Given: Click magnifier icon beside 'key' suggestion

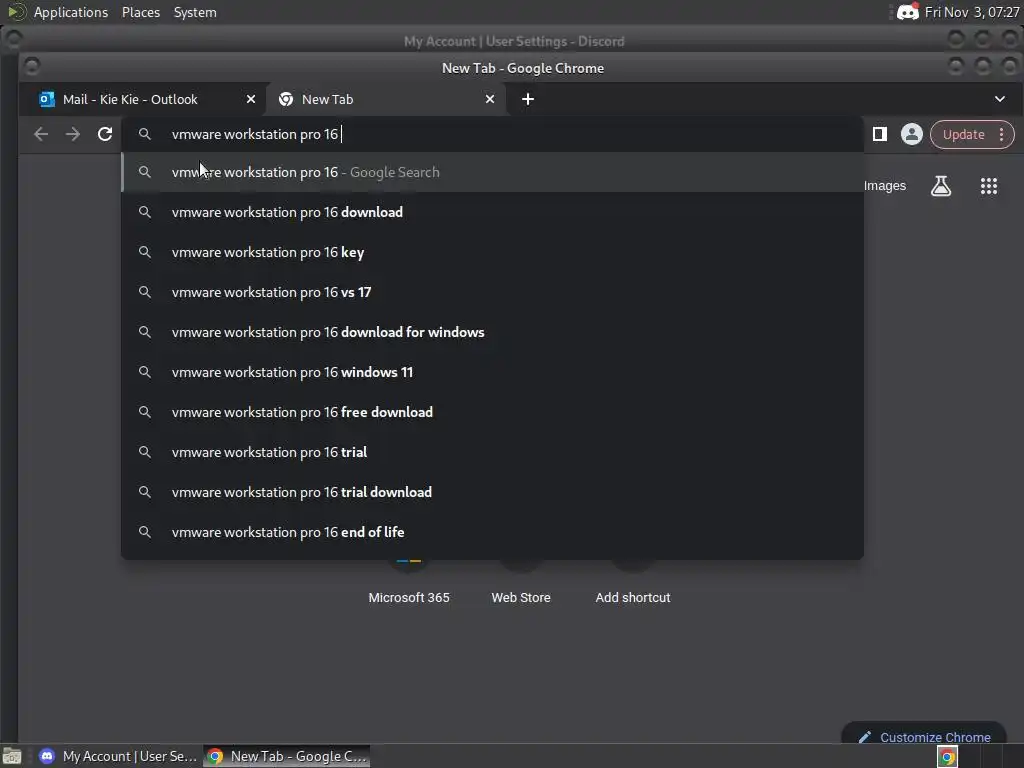Looking at the screenshot, I should pyautogui.click(x=145, y=252).
